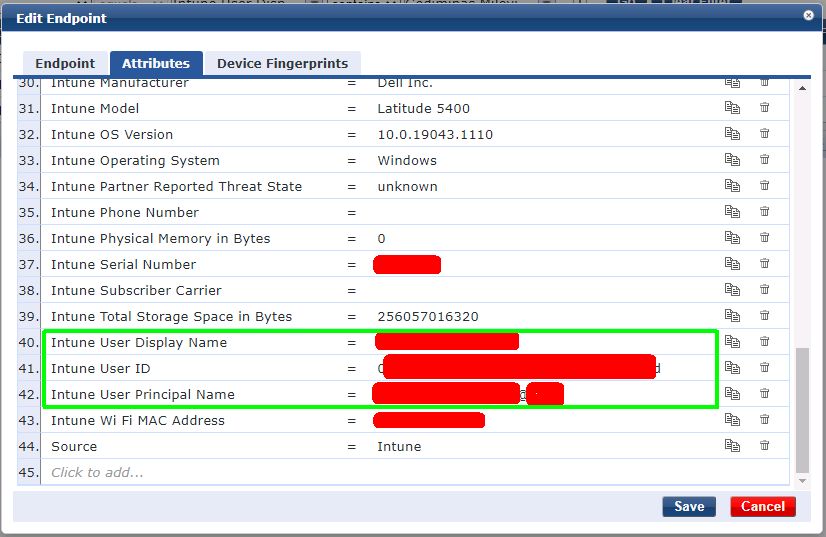Copy the Intune User Principal Name row

(x=732, y=393)
